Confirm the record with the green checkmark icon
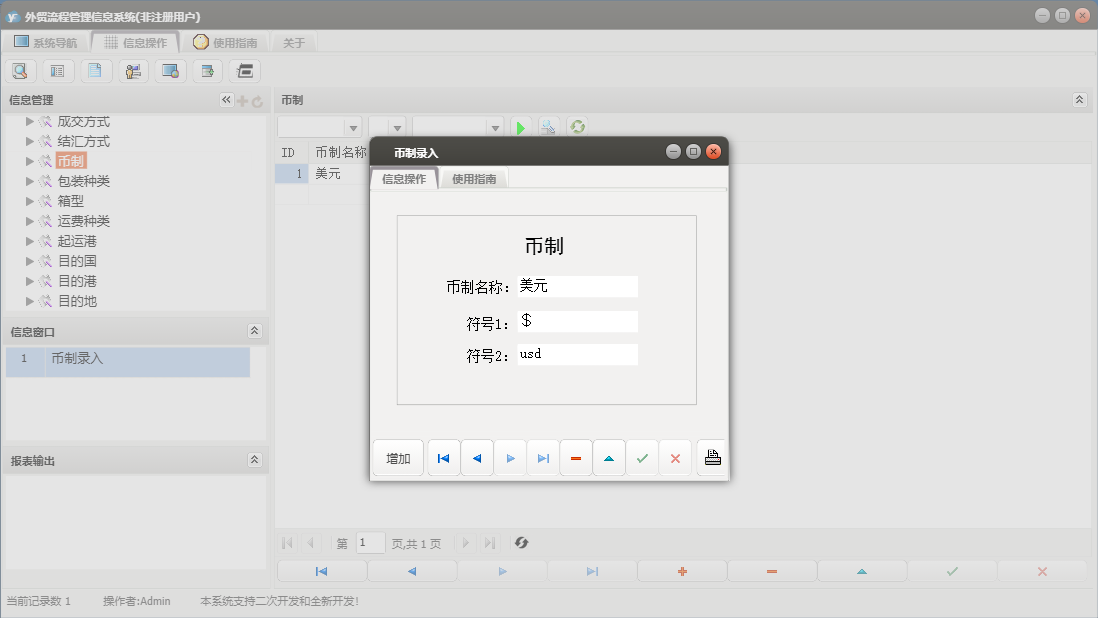 point(642,457)
